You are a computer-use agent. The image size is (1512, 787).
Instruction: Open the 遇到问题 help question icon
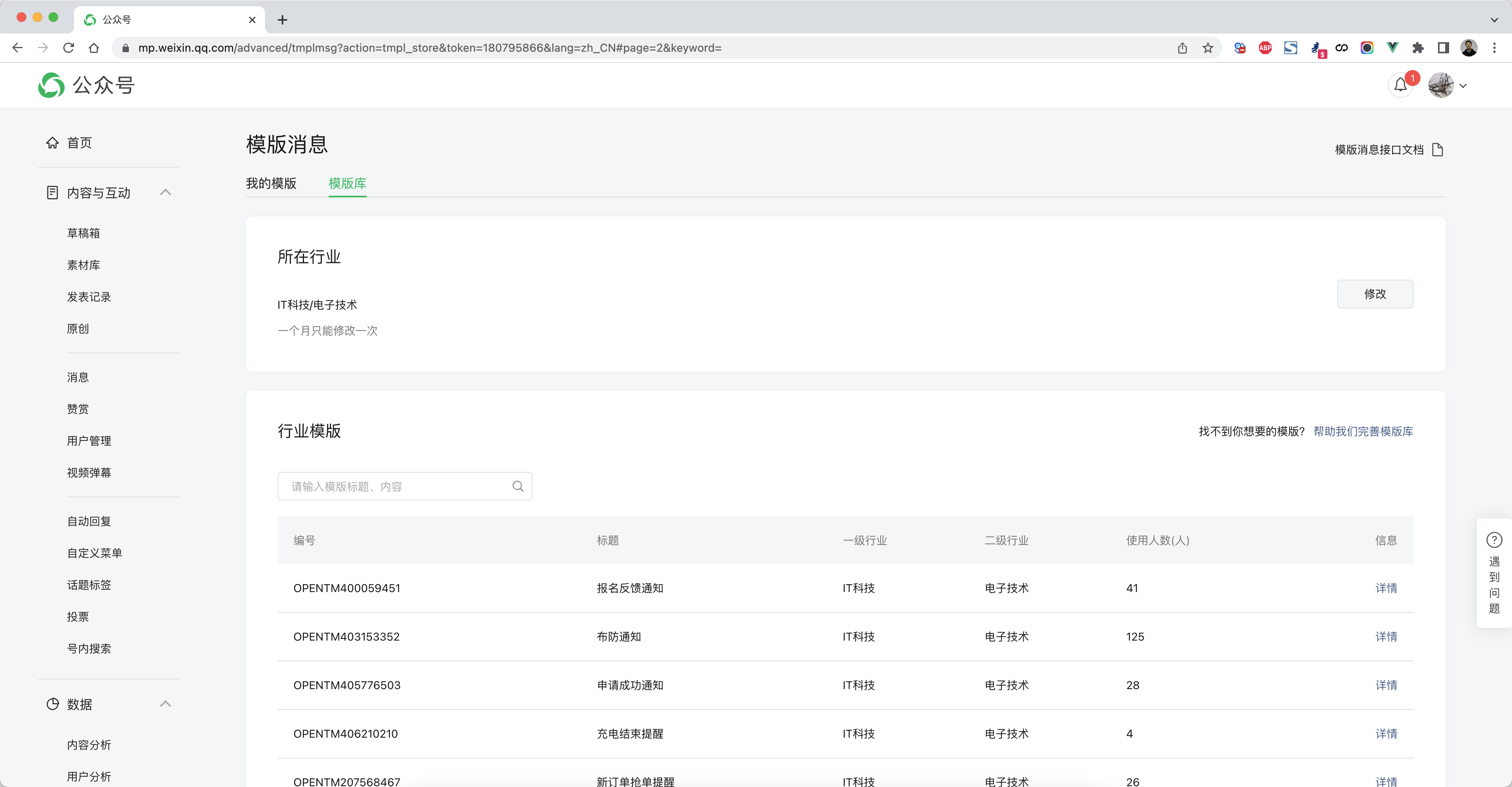[x=1494, y=540]
